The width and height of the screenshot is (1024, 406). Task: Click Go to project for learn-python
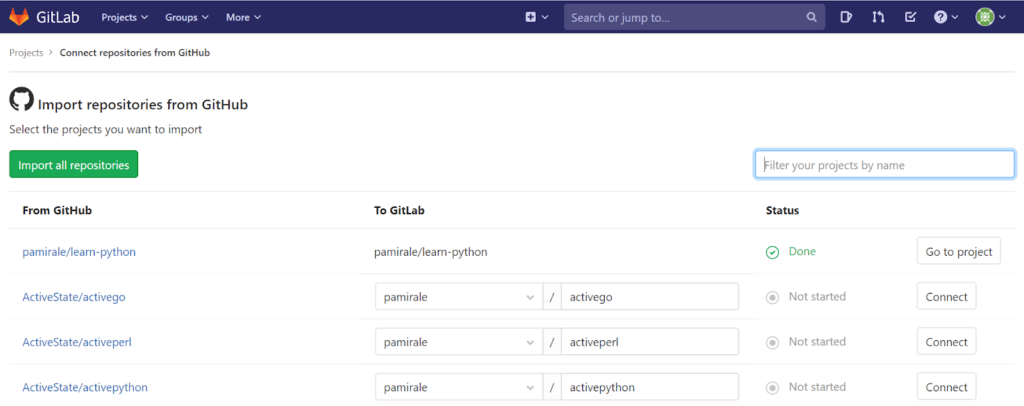tap(959, 251)
